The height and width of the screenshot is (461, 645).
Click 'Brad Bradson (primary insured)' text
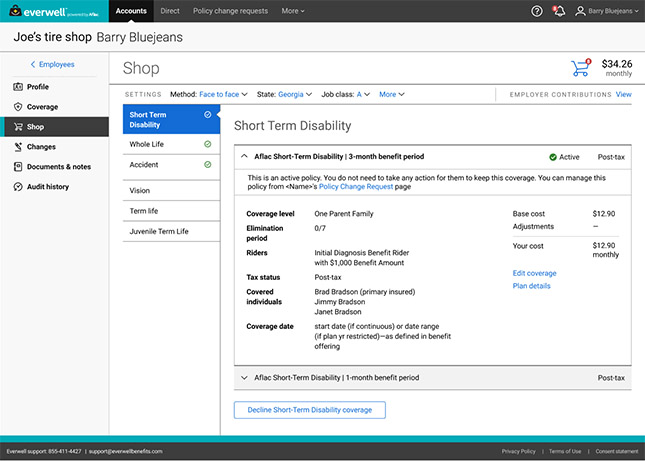(365, 292)
